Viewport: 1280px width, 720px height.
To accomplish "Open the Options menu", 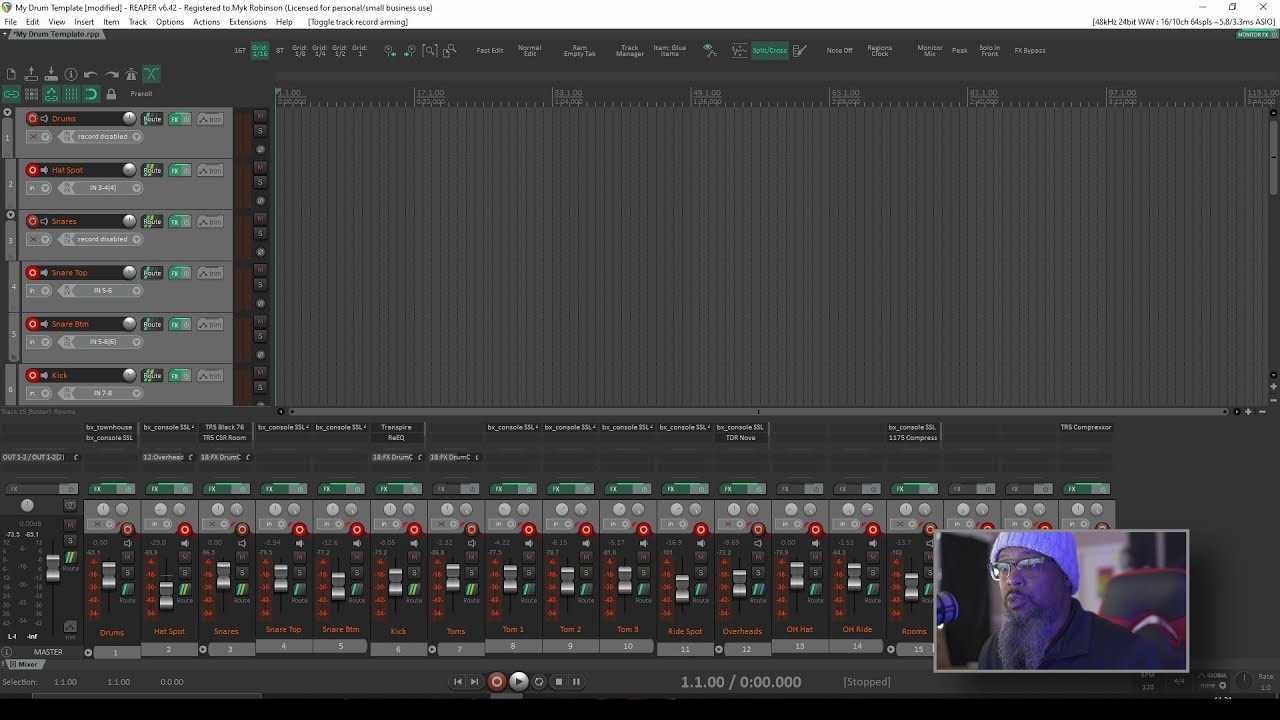I will click(x=170, y=22).
